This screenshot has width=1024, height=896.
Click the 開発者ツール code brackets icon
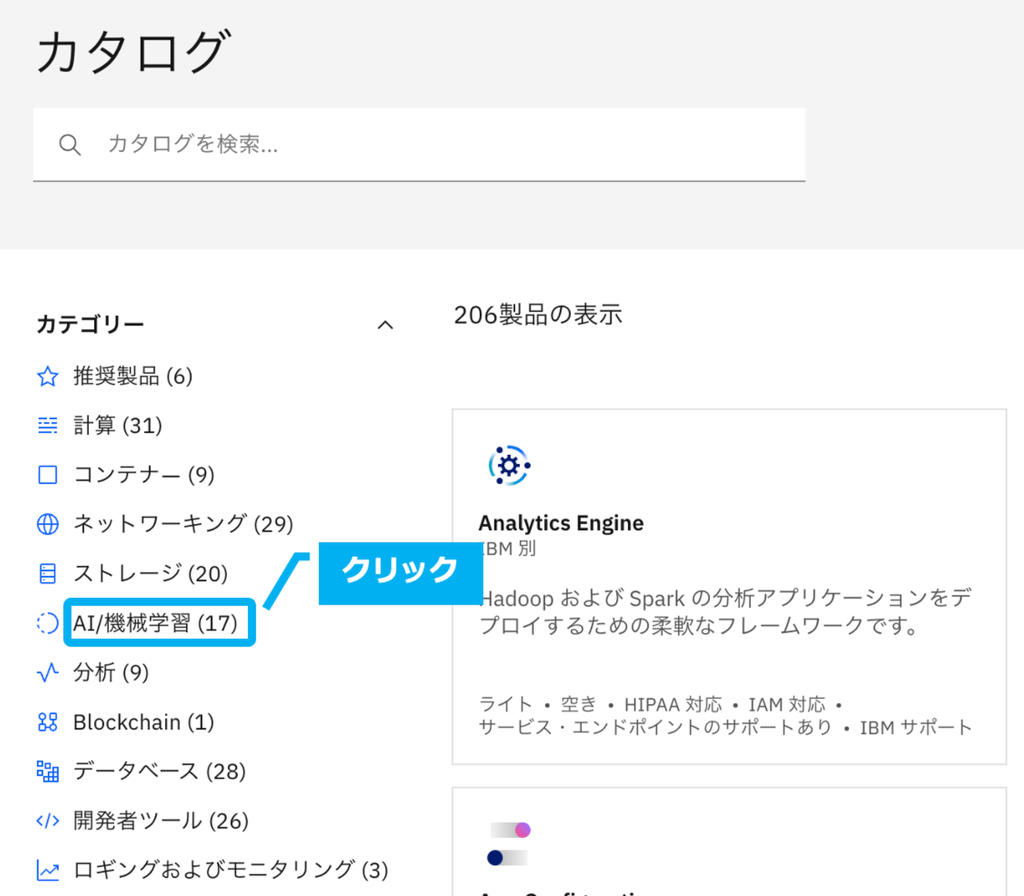tap(47, 820)
